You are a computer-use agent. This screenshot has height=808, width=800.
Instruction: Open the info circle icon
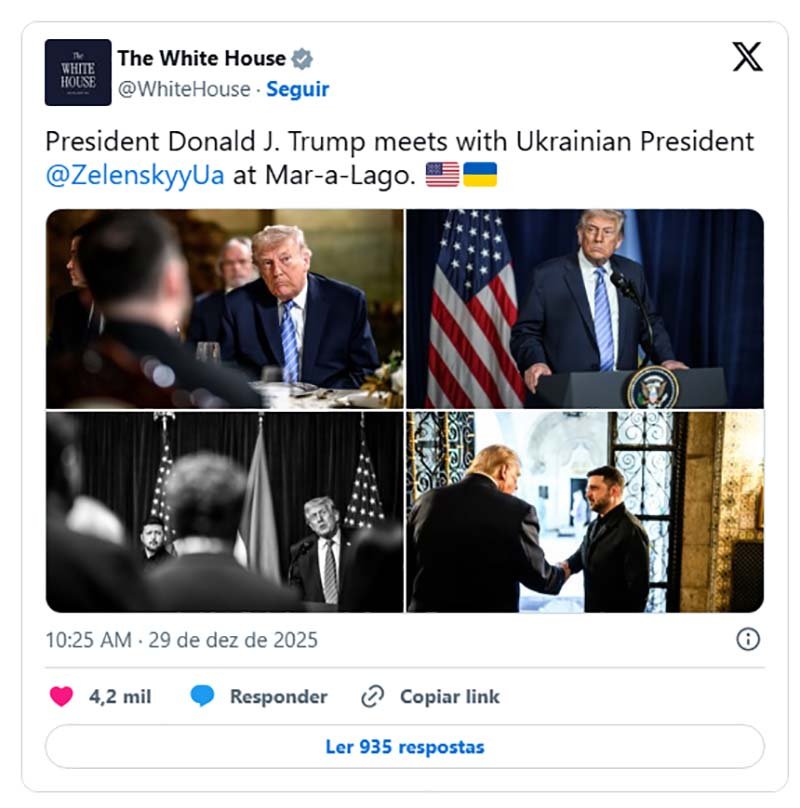[747, 639]
